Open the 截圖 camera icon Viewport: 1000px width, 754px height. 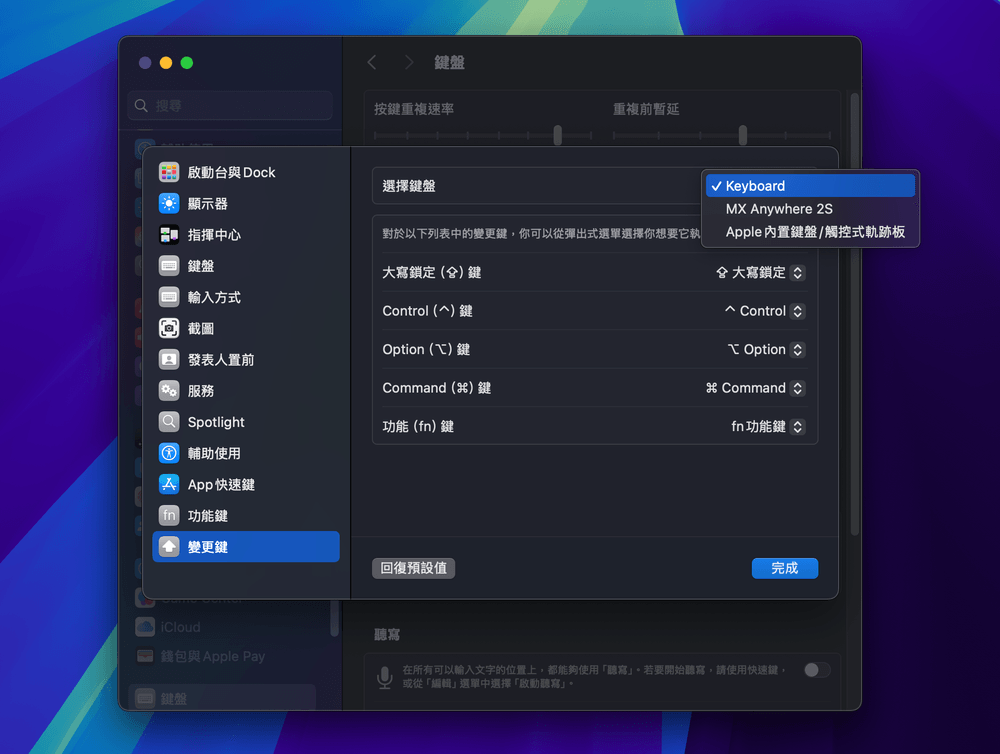(169, 329)
